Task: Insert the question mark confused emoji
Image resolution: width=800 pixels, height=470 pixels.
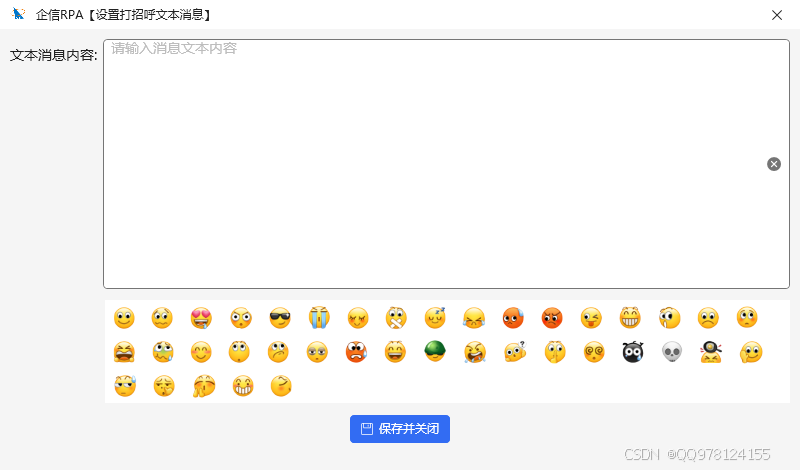Action: coord(515,352)
